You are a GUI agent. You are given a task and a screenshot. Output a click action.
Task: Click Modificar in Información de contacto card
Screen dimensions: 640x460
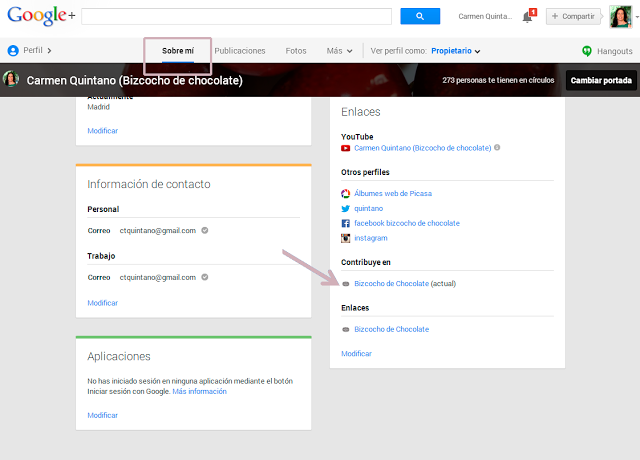[x=102, y=303]
